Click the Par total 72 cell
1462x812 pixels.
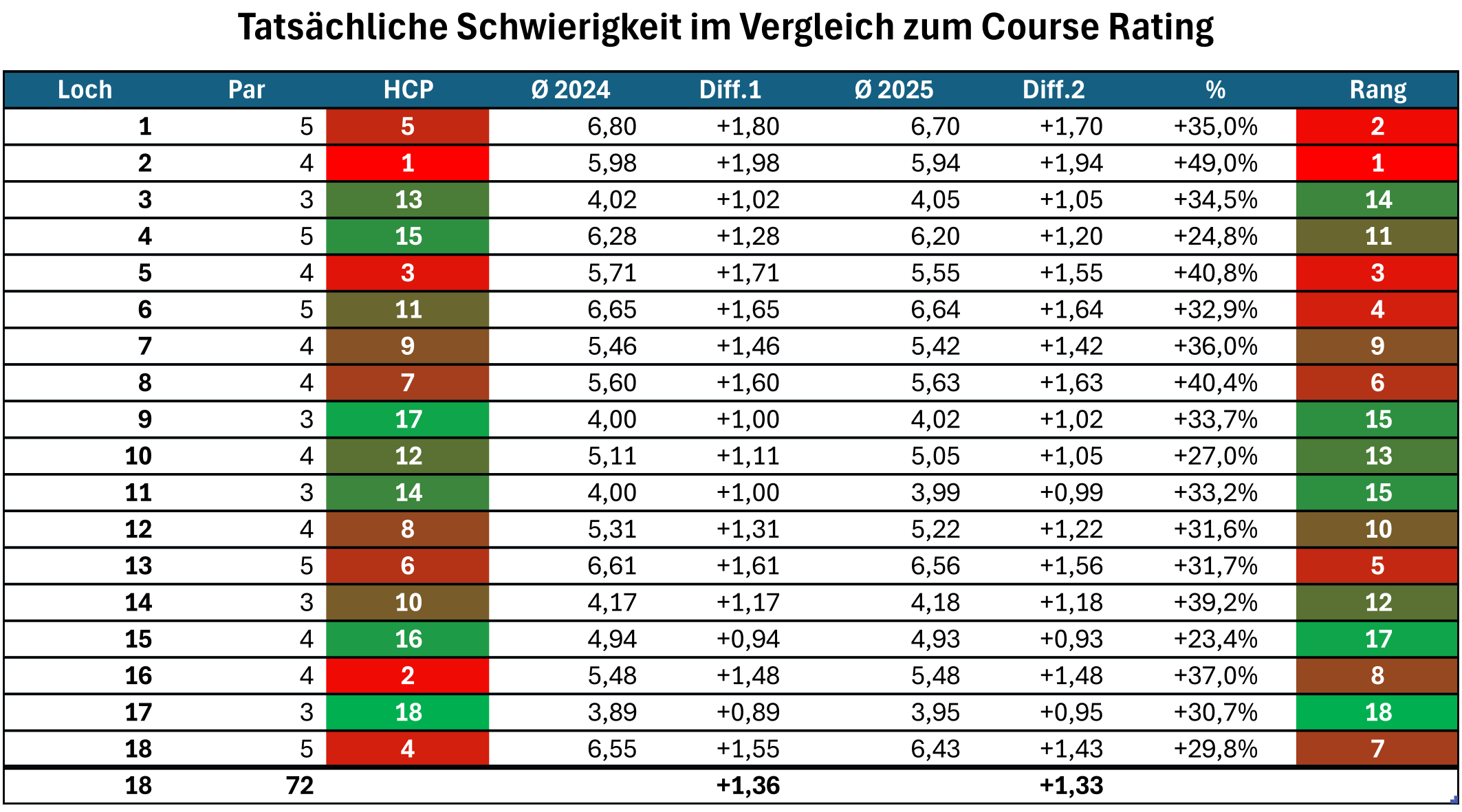pyautogui.click(x=300, y=785)
